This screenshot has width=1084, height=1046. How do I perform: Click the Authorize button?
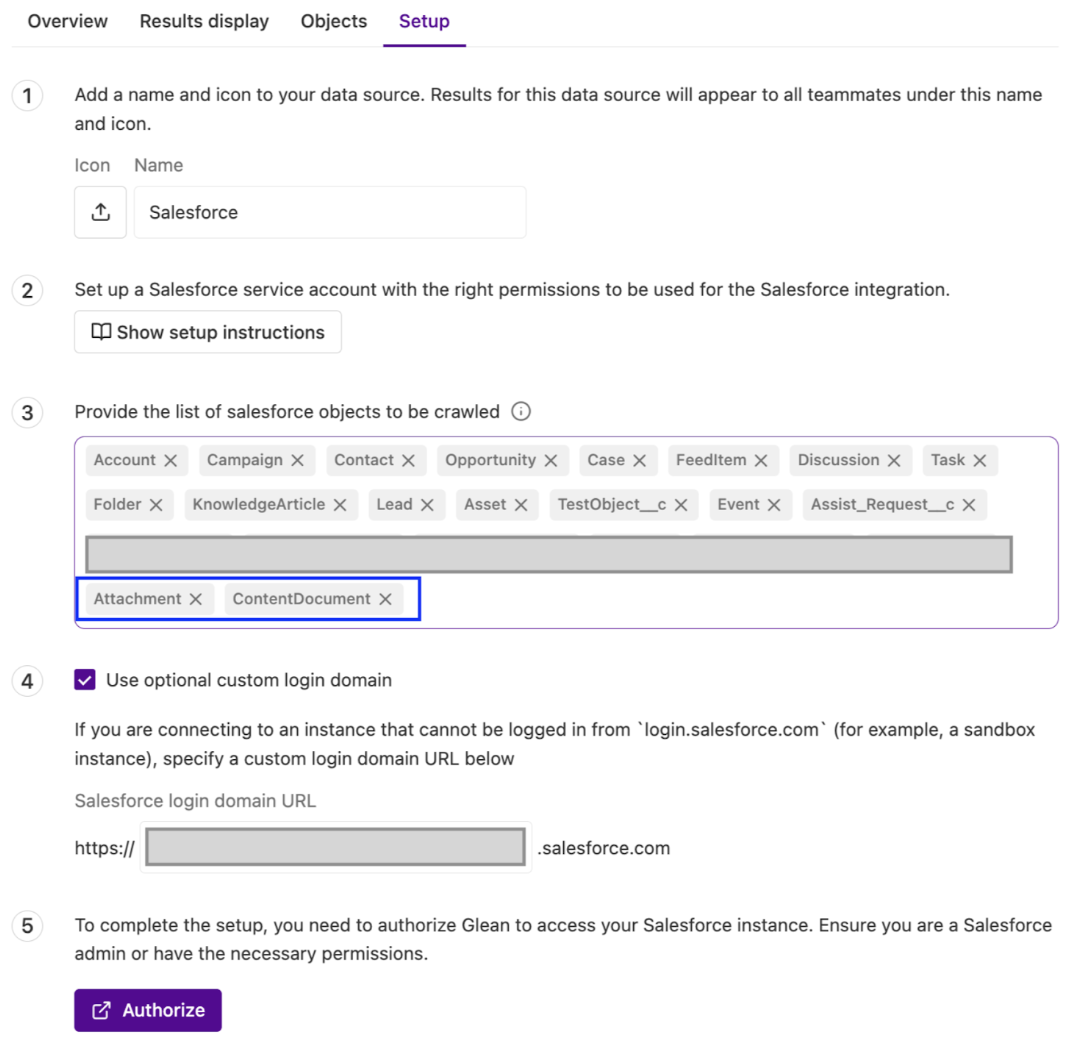tap(147, 1010)
